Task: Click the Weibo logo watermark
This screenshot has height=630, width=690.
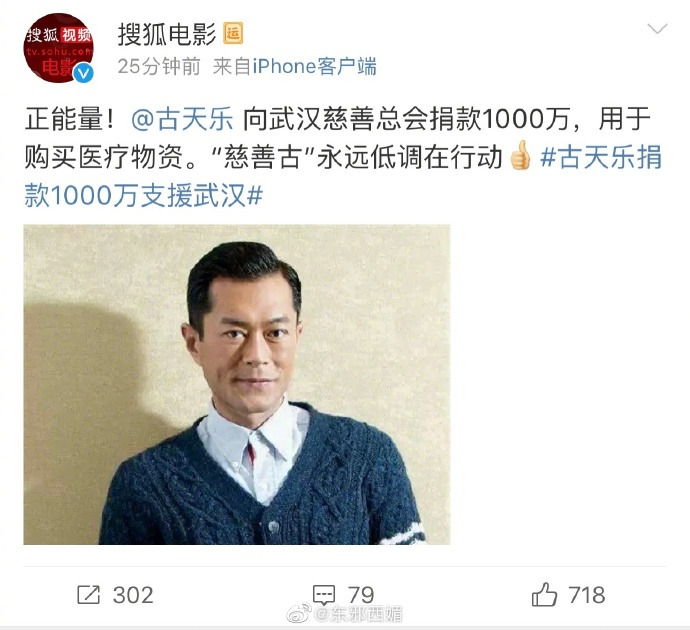Action: 299,613
